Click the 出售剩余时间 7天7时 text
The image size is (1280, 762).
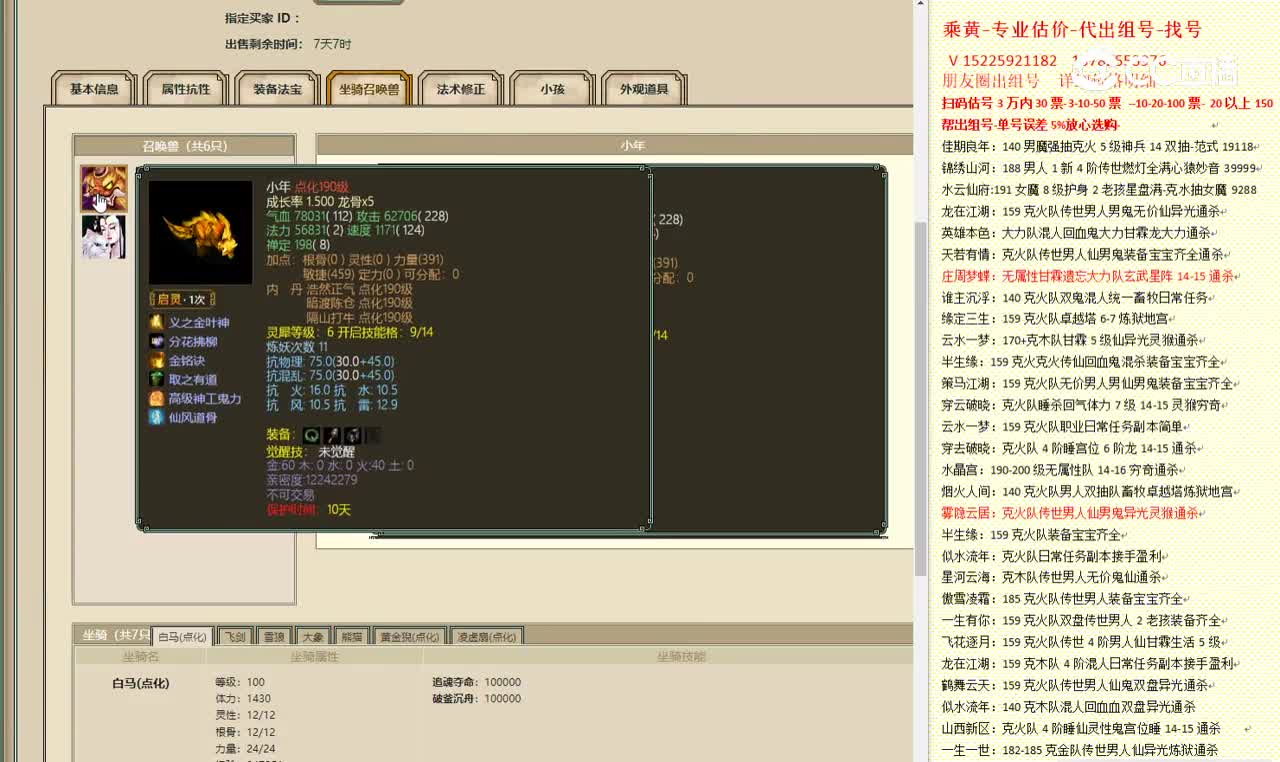click(x=288, y=44)
